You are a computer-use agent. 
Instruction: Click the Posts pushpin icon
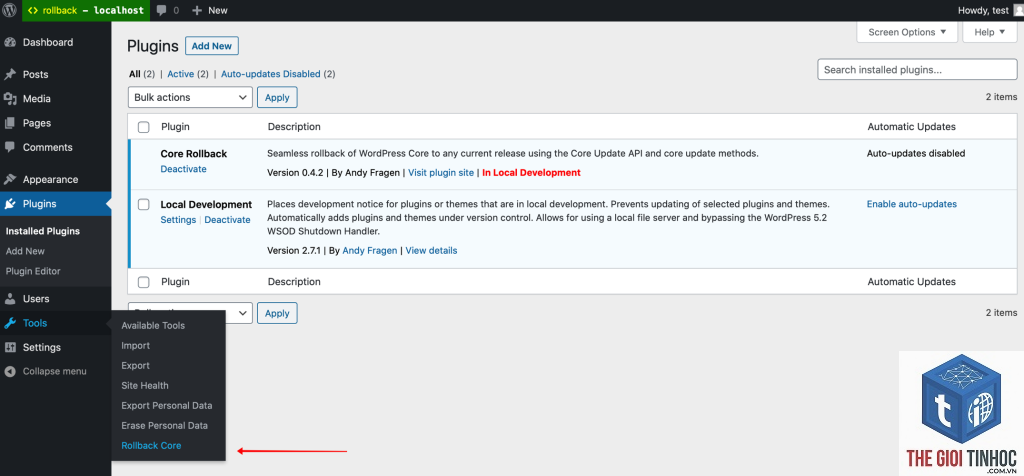tap(10, 74)
